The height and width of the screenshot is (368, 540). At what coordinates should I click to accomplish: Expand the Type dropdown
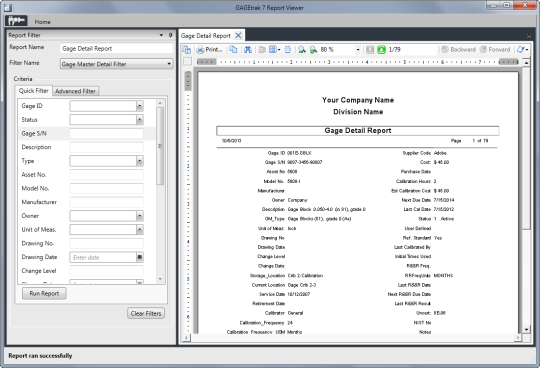click(139, 161)
